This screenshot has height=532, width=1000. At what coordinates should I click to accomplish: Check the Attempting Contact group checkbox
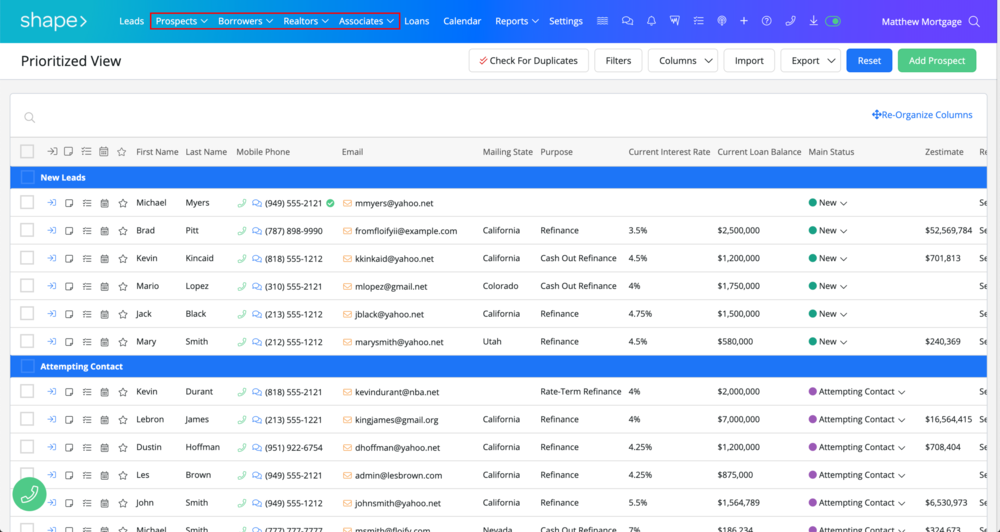tap(27, 367)
